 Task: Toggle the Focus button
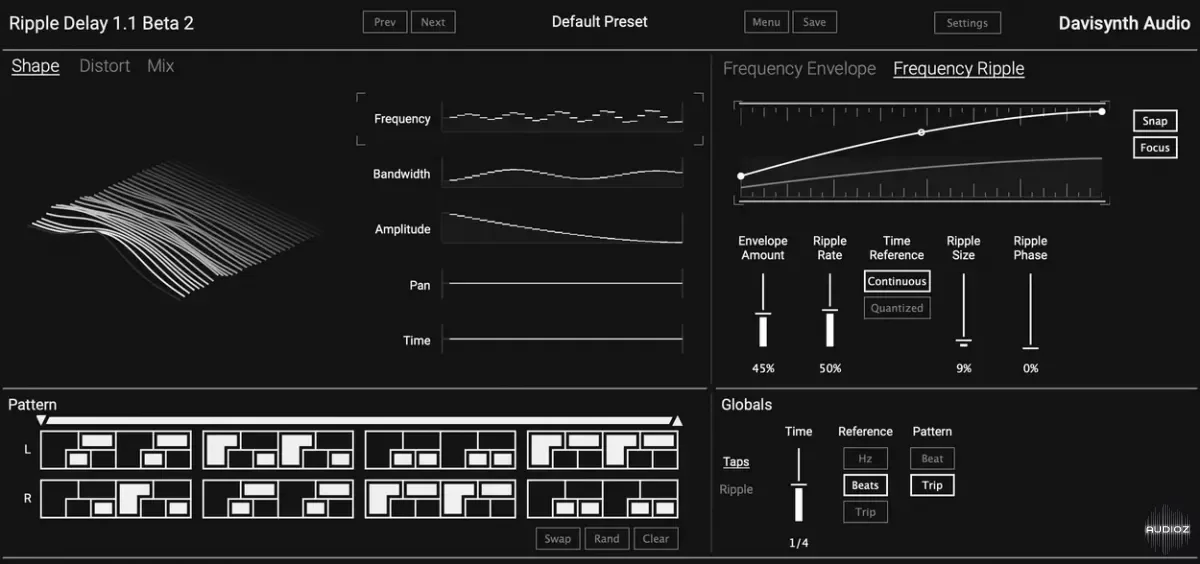(1155, 147)
